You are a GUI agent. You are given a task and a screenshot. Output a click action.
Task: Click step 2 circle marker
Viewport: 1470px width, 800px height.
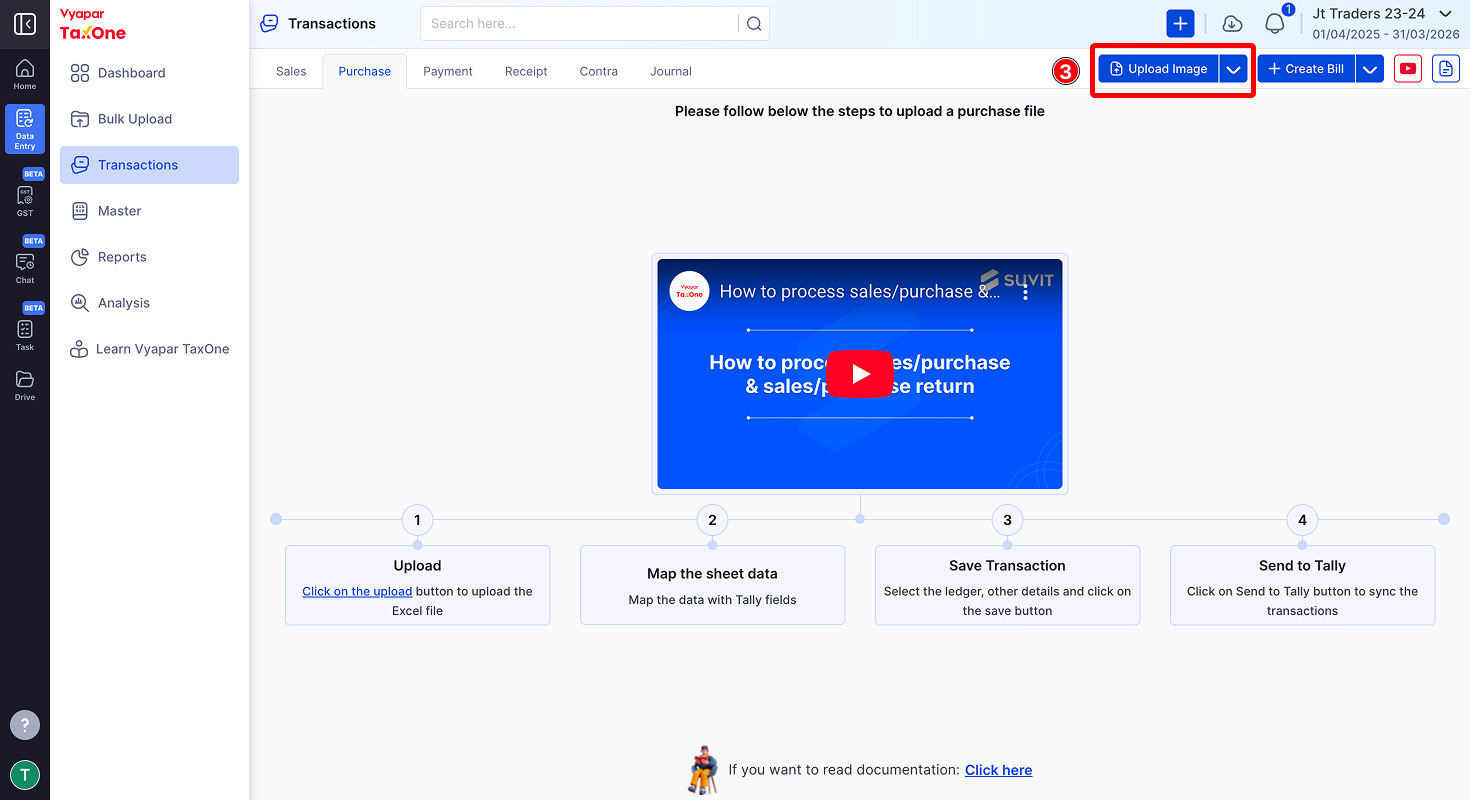point(712,520)
